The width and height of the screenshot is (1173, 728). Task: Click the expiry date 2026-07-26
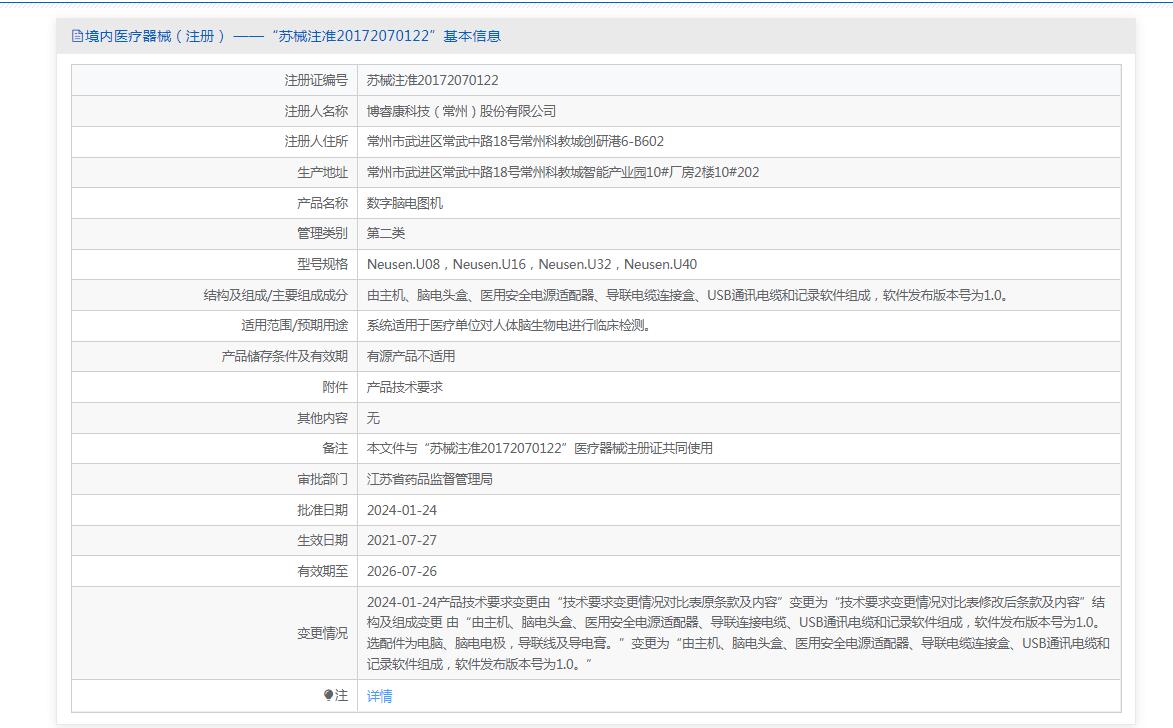401,571
